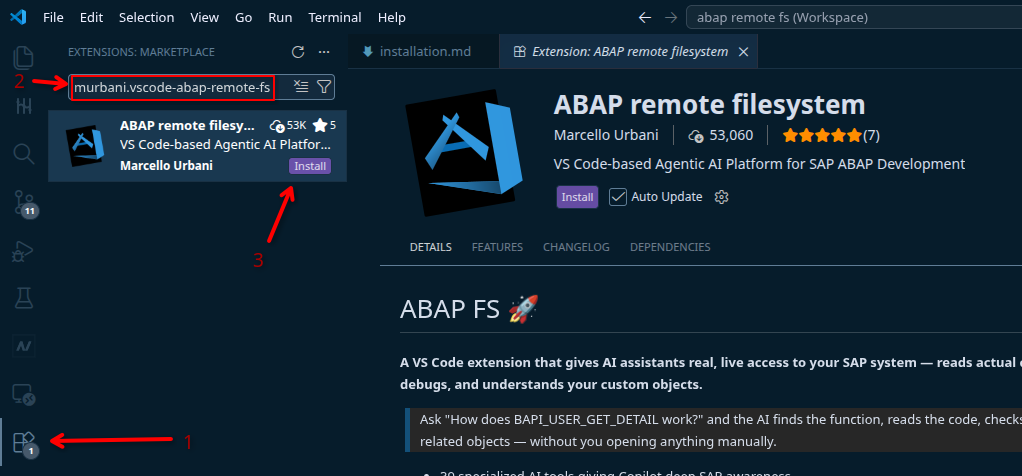Open Views and More Actions ellipsis
The width and height of the screenshot is (1022, 476).
(324, 52)
